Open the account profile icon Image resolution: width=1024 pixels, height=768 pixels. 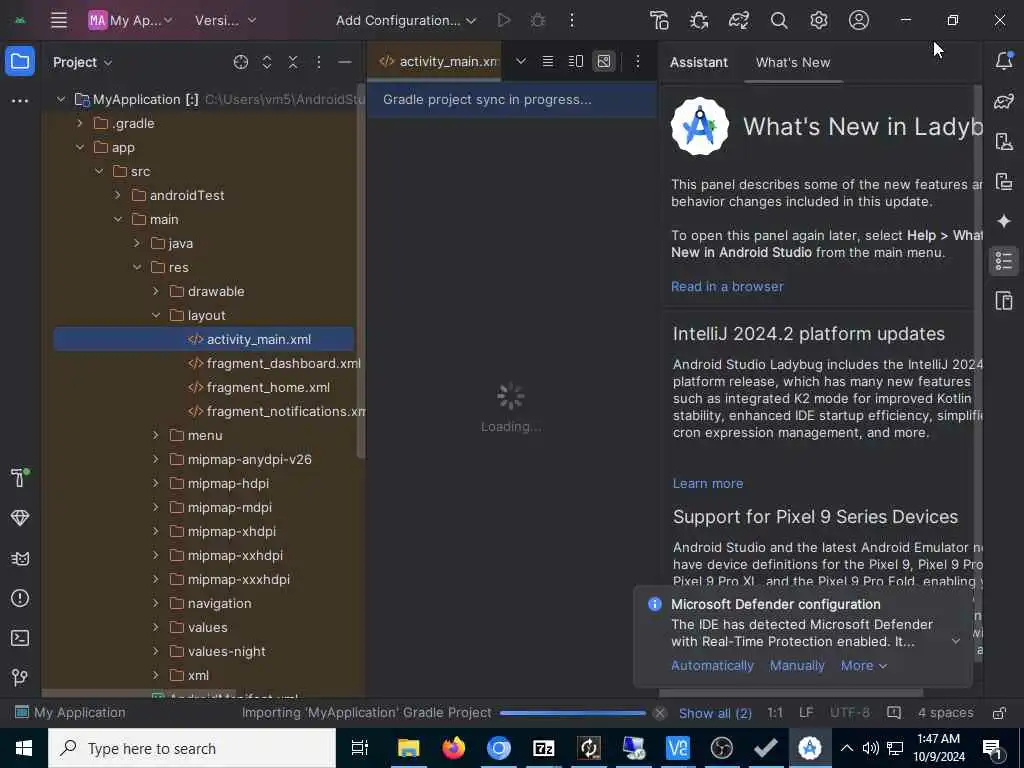(x=858, y=20)
